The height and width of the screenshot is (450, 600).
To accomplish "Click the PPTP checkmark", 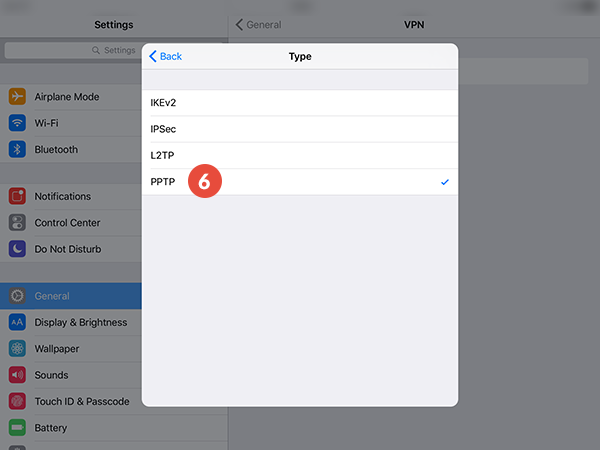I will [x=445, y=182].
